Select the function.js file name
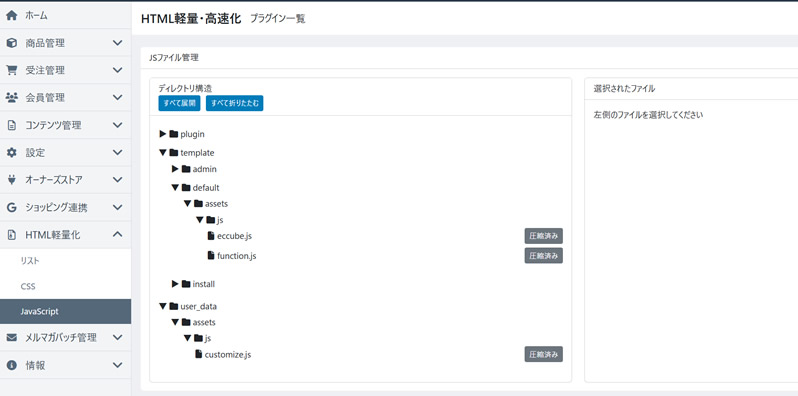 [237, 256]
